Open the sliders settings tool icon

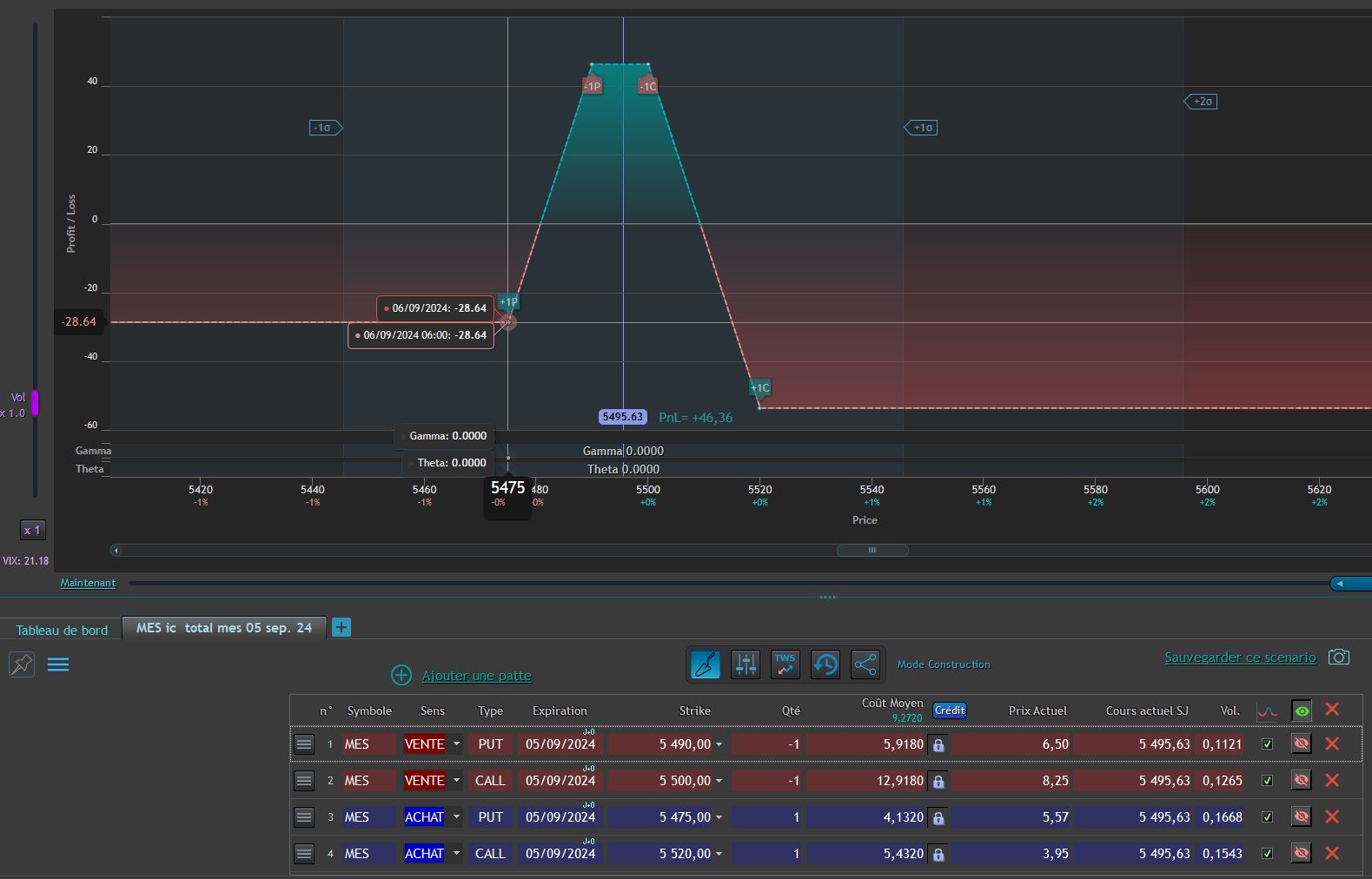[x=746, y=664]
